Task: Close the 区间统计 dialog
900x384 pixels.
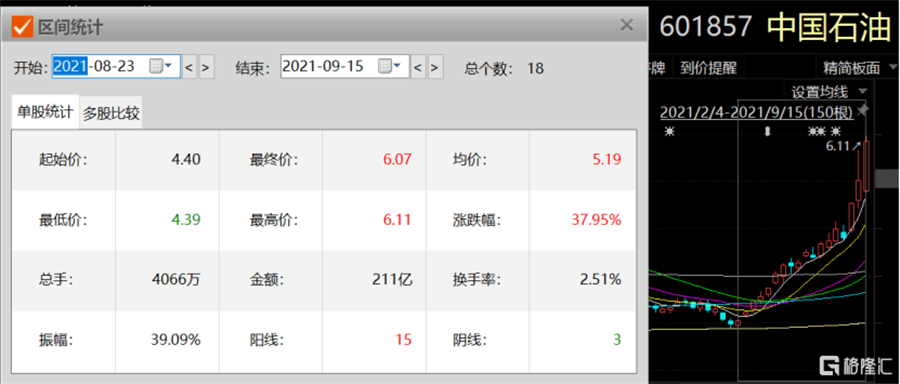Action: click(x=627, y=25)
